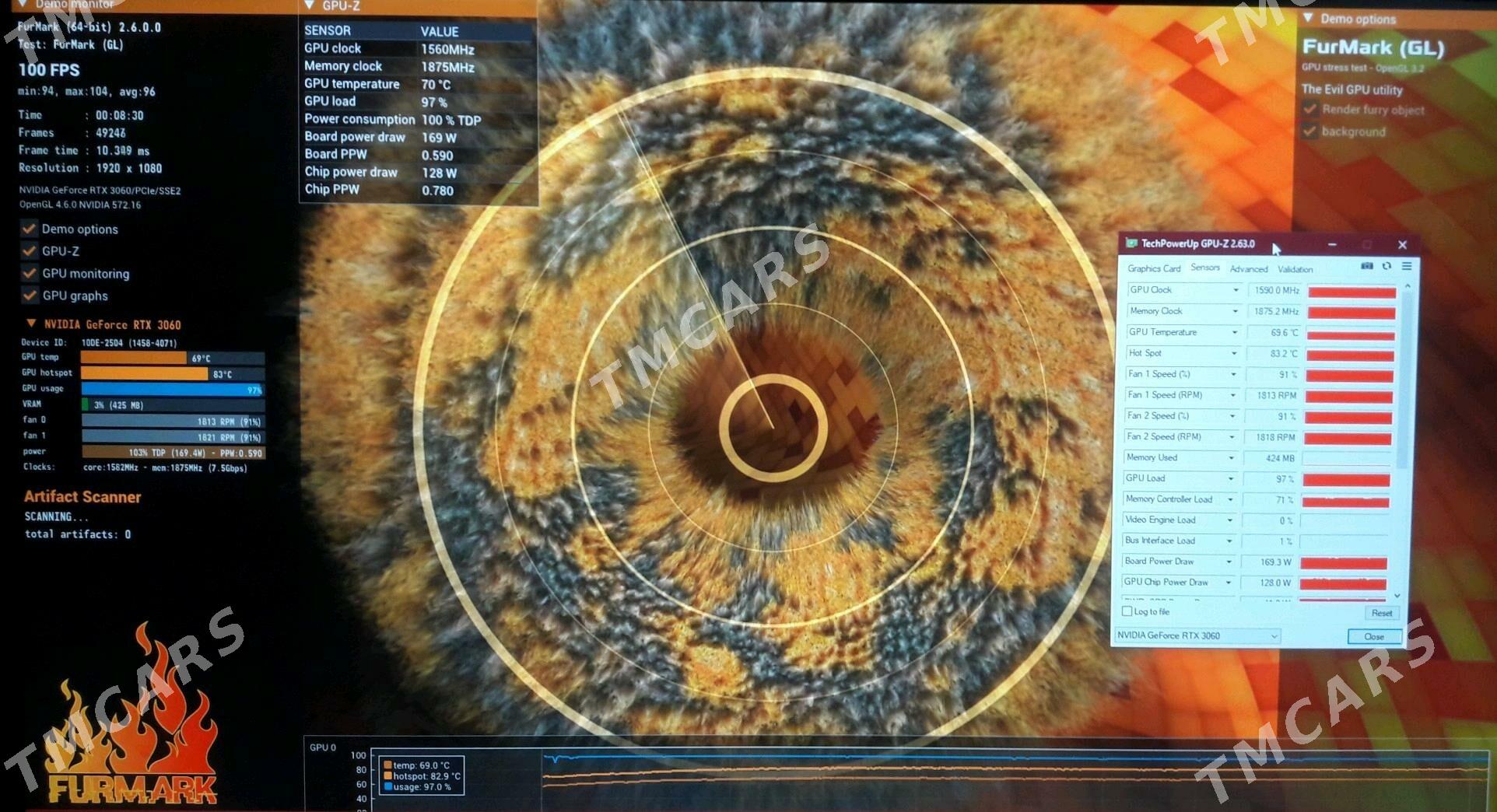1497x812 pixels.
Task: Switch to the Validation tab
Action: point(1295,269)
